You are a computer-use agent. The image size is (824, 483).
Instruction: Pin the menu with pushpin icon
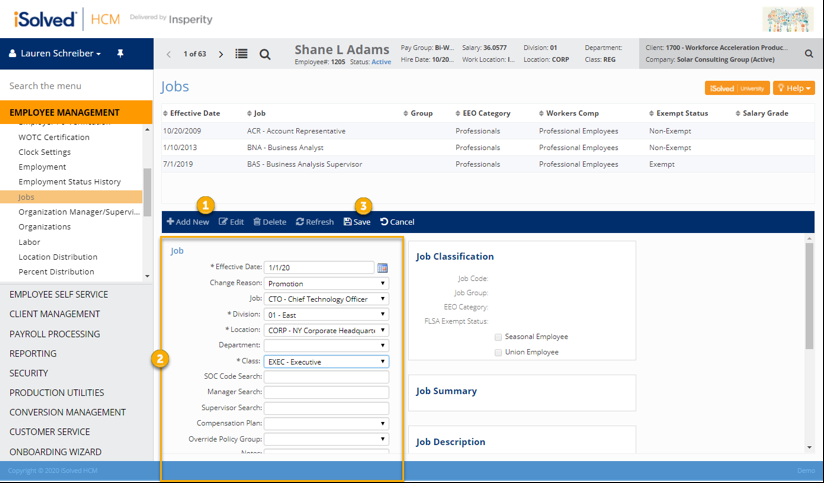tap(120, 53)
